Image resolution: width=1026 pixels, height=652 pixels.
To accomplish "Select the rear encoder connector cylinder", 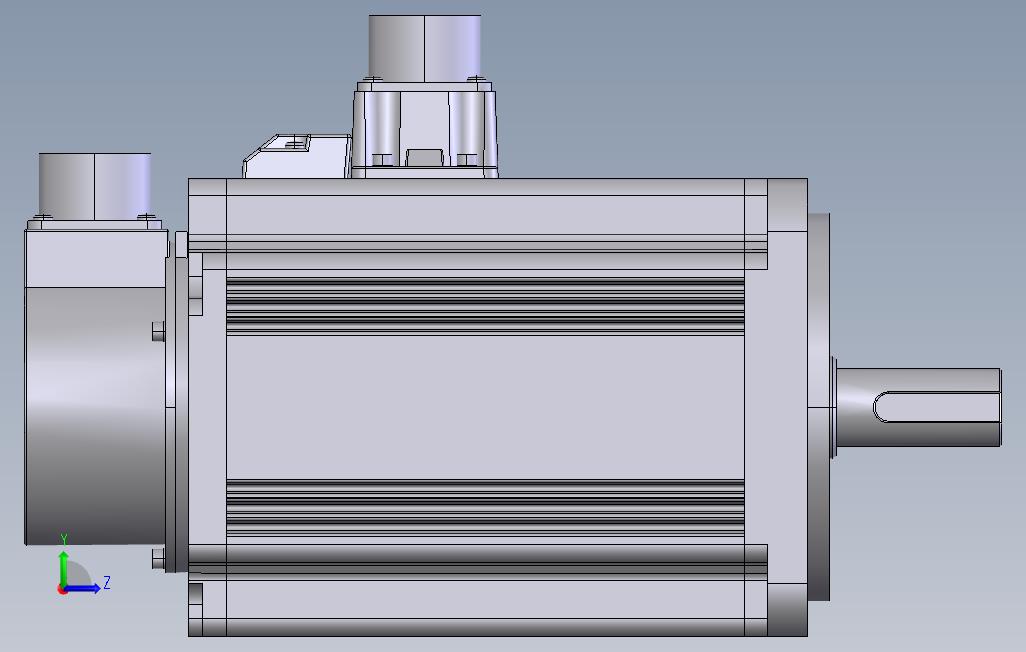I will point(95,187).
